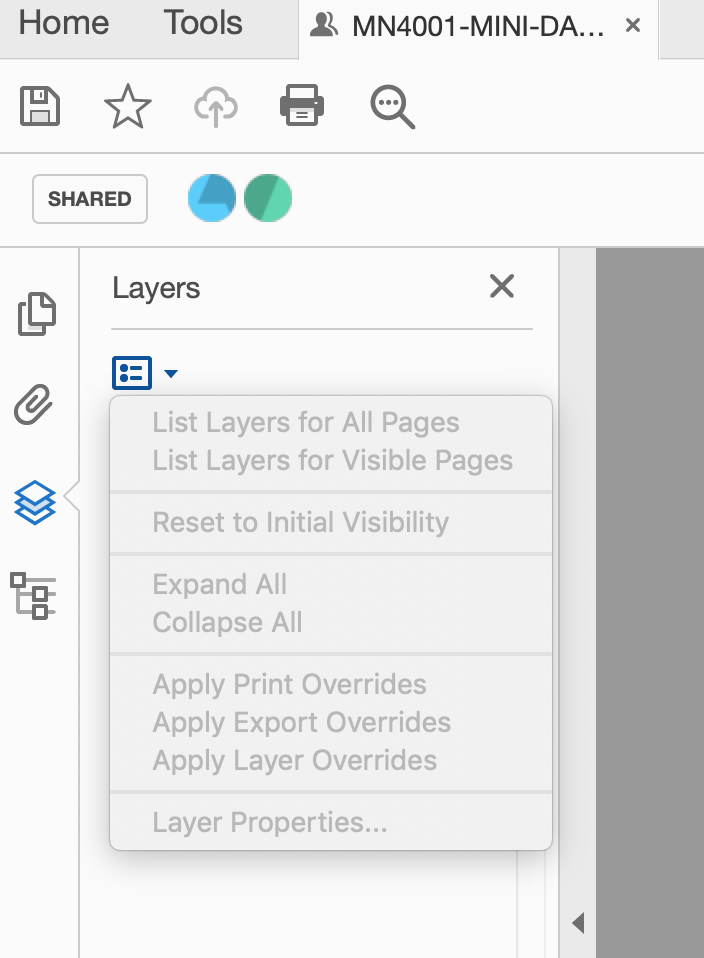Print the document via the printer icon
The width and height of the screenshot is (704, 958).
pyautogui.click(x=302, y=107)
